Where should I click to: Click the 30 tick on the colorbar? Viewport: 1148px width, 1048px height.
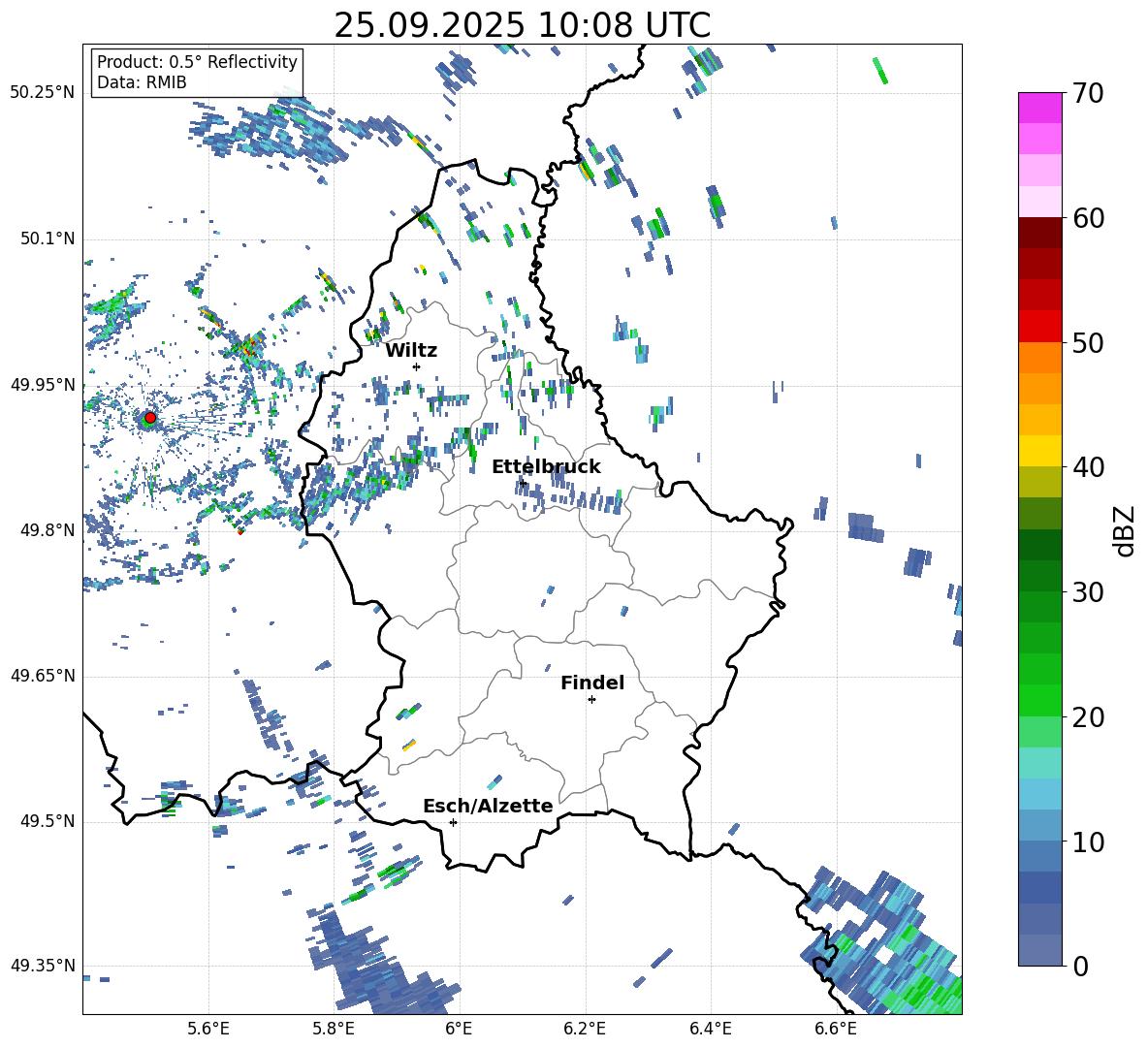tap(1087, 592)
